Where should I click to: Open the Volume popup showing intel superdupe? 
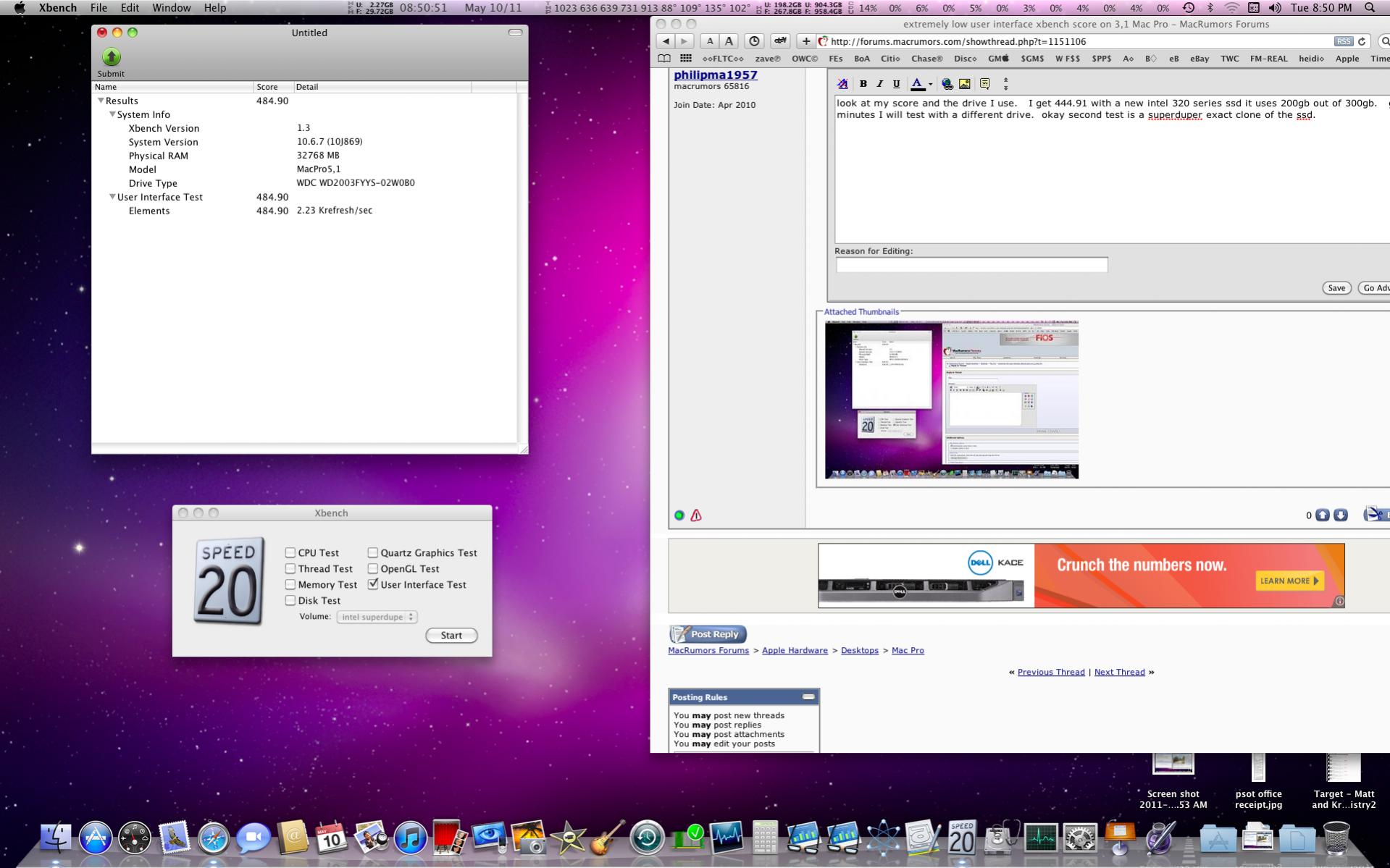[377, 617]
